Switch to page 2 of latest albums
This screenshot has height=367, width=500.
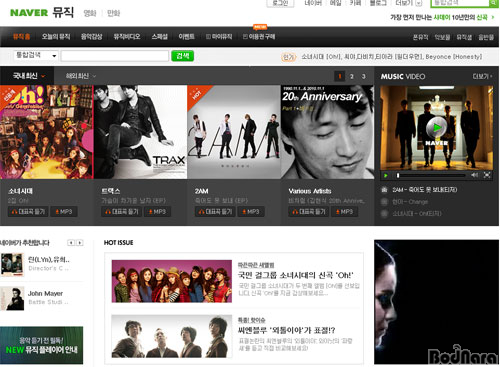coord(352,76)
